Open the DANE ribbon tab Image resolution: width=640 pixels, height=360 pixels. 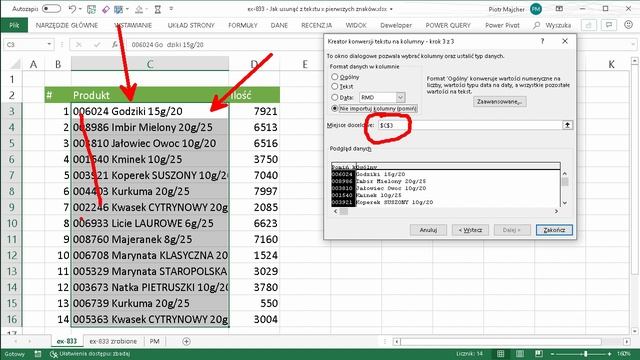279,25
